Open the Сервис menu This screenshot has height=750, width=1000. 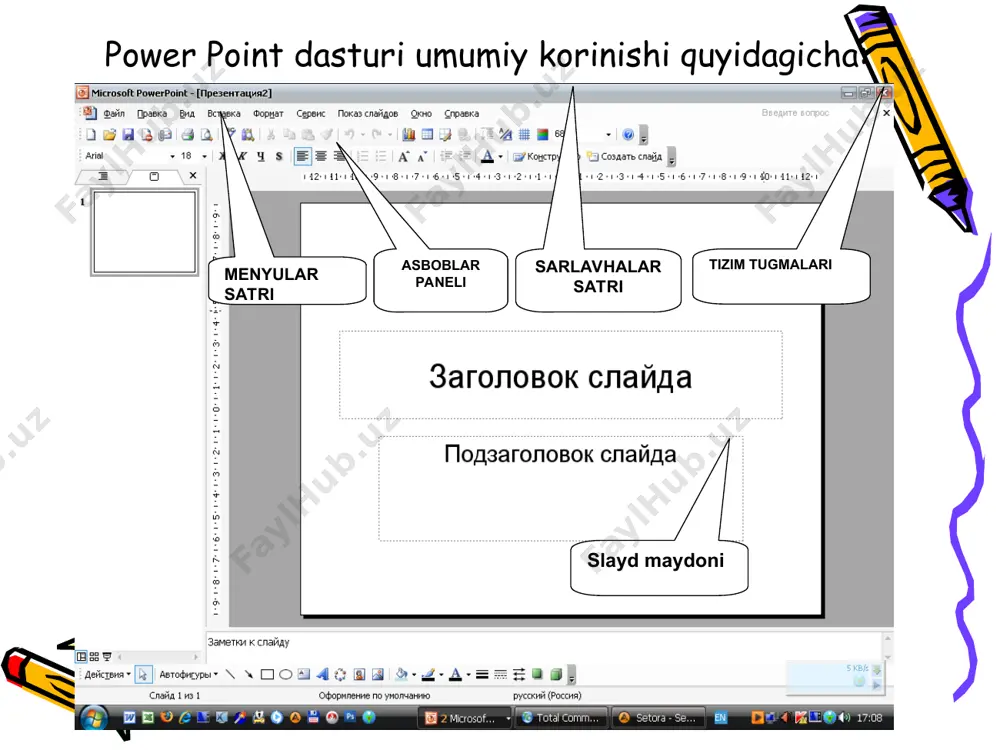click(311, 114)
